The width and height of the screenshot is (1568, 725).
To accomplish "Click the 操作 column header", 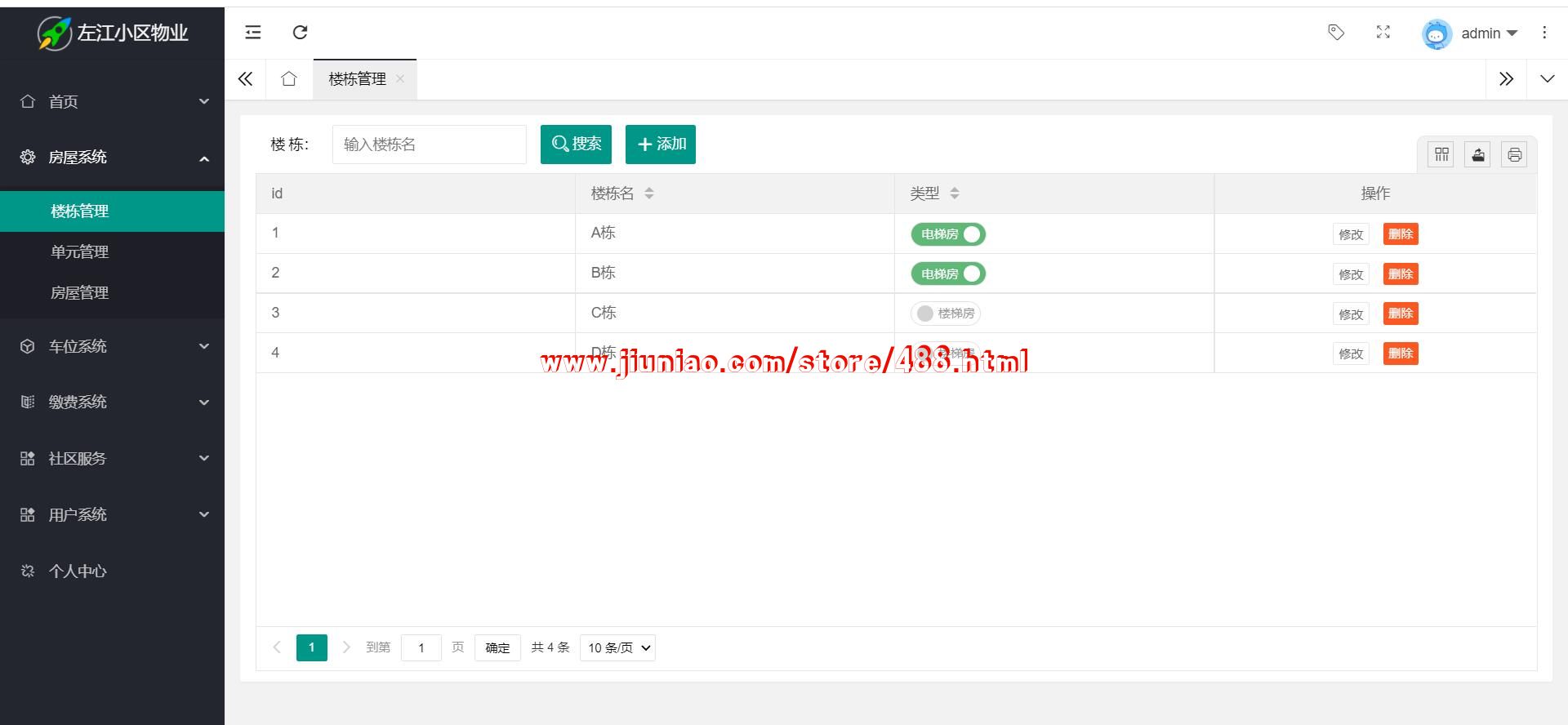I will point(1375,193).
